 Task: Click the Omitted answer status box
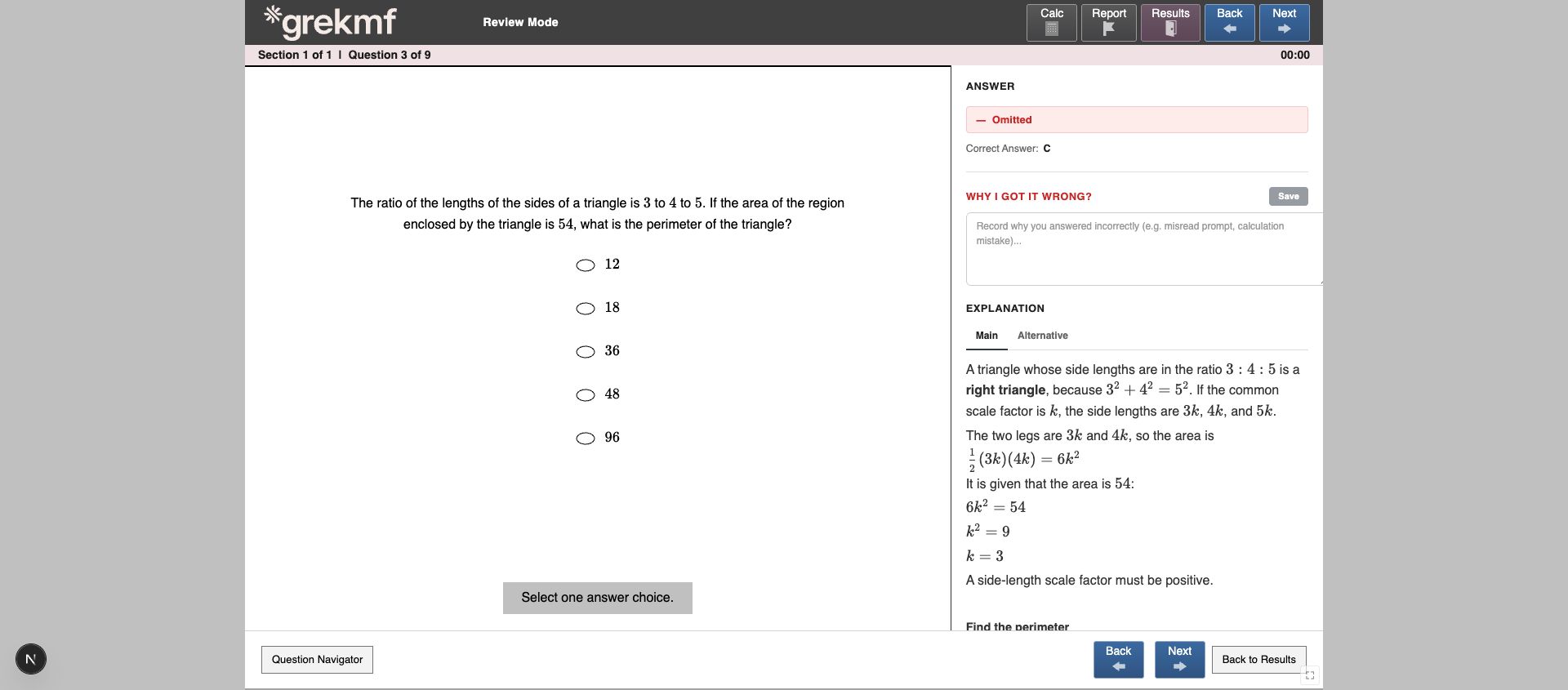1137,119
